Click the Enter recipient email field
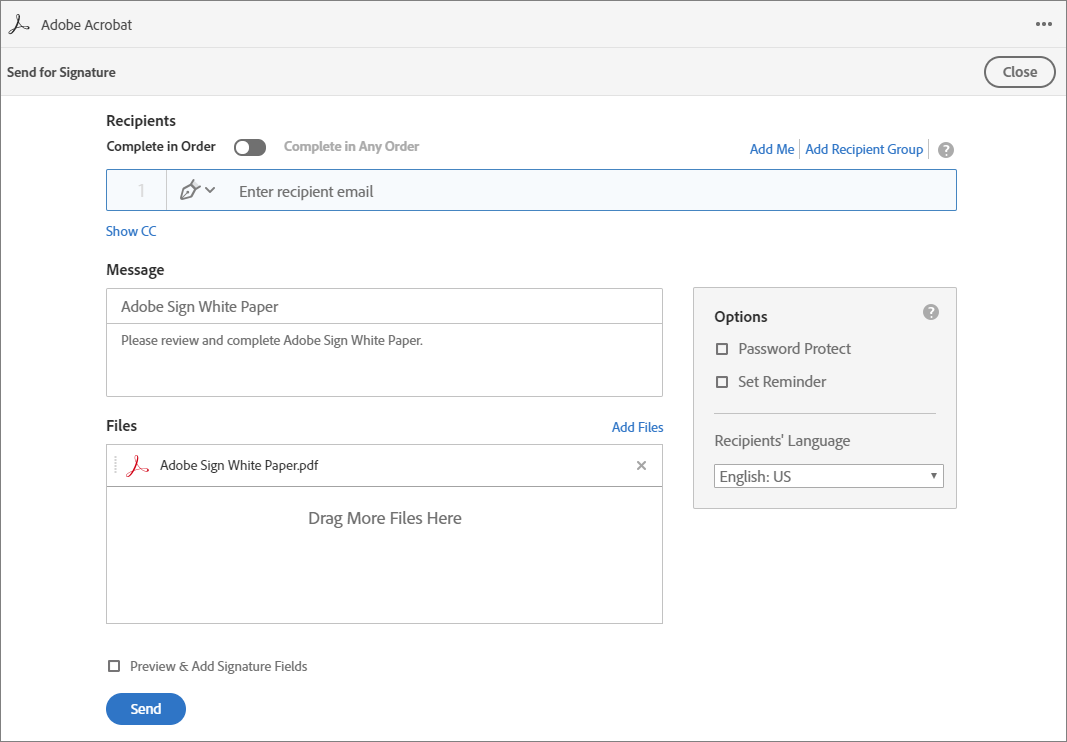 point(590,191)
